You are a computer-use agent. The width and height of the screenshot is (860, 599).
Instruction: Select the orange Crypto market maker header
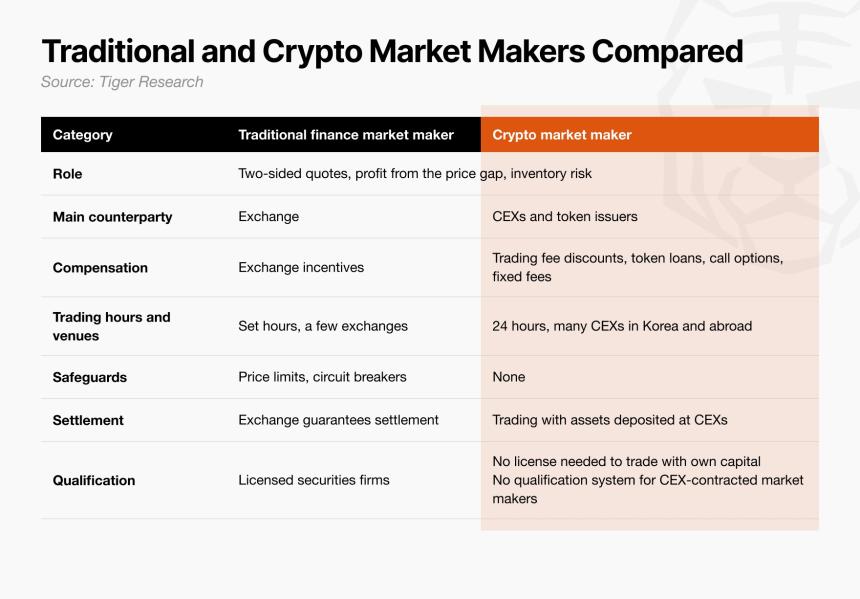click(x=649, y=134)
